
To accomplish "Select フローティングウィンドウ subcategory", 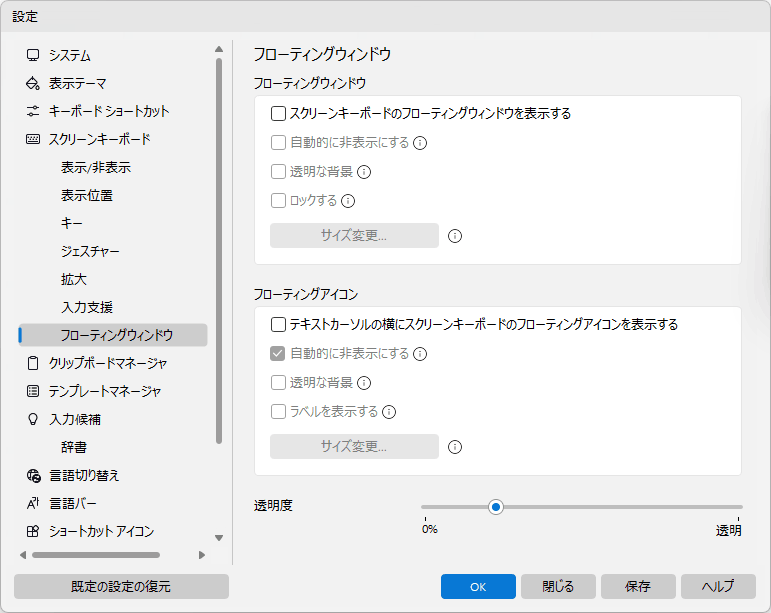I will click(x=113, y=335).
